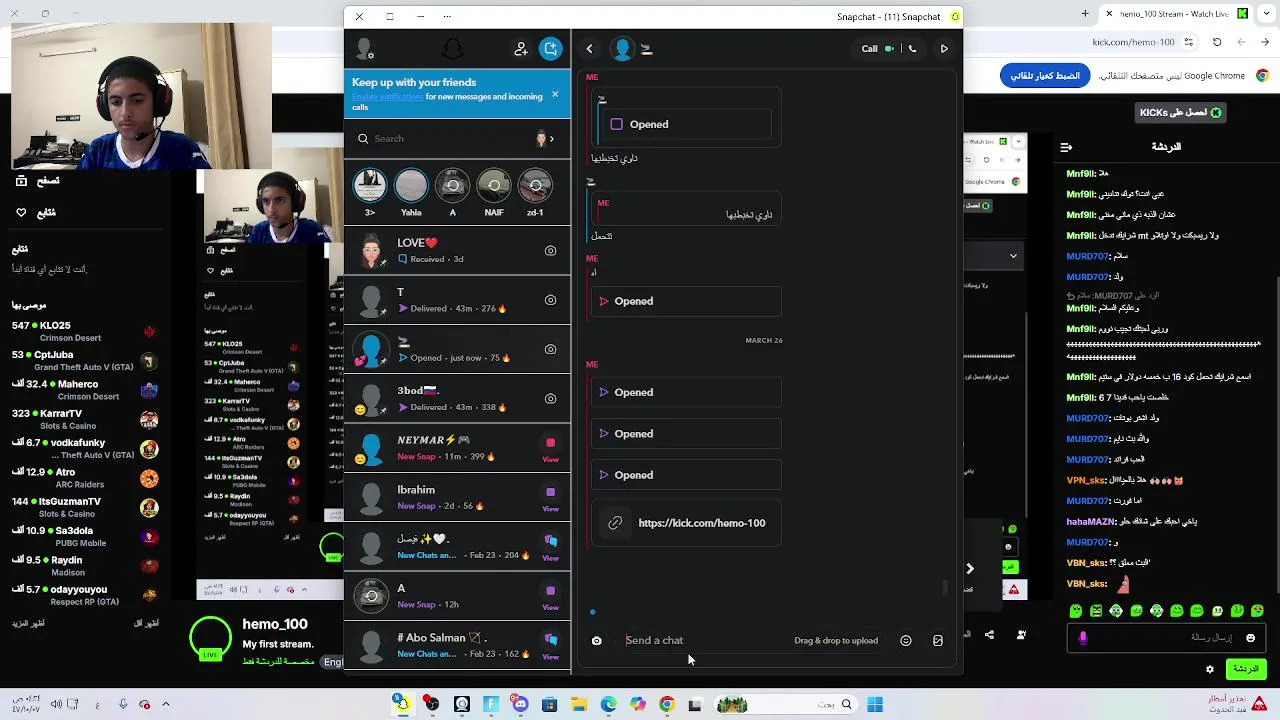View new snap from contact A
1280x720 pixels.
(x=550, y=597)
